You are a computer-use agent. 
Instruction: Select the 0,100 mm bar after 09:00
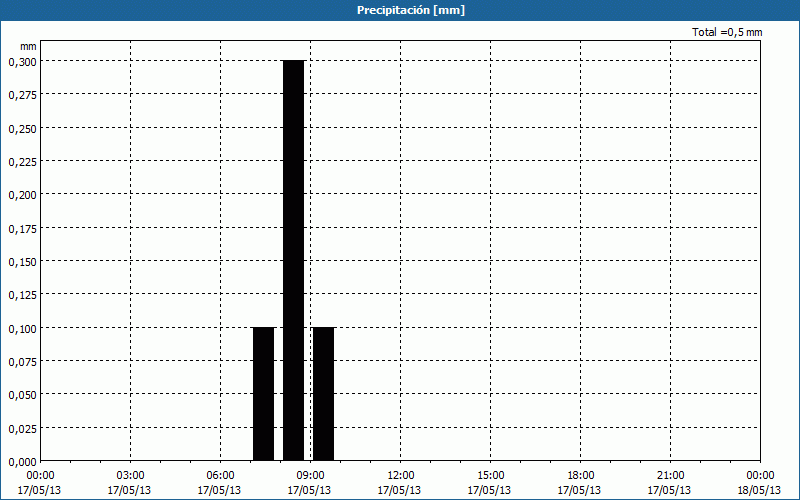(323, 394)
